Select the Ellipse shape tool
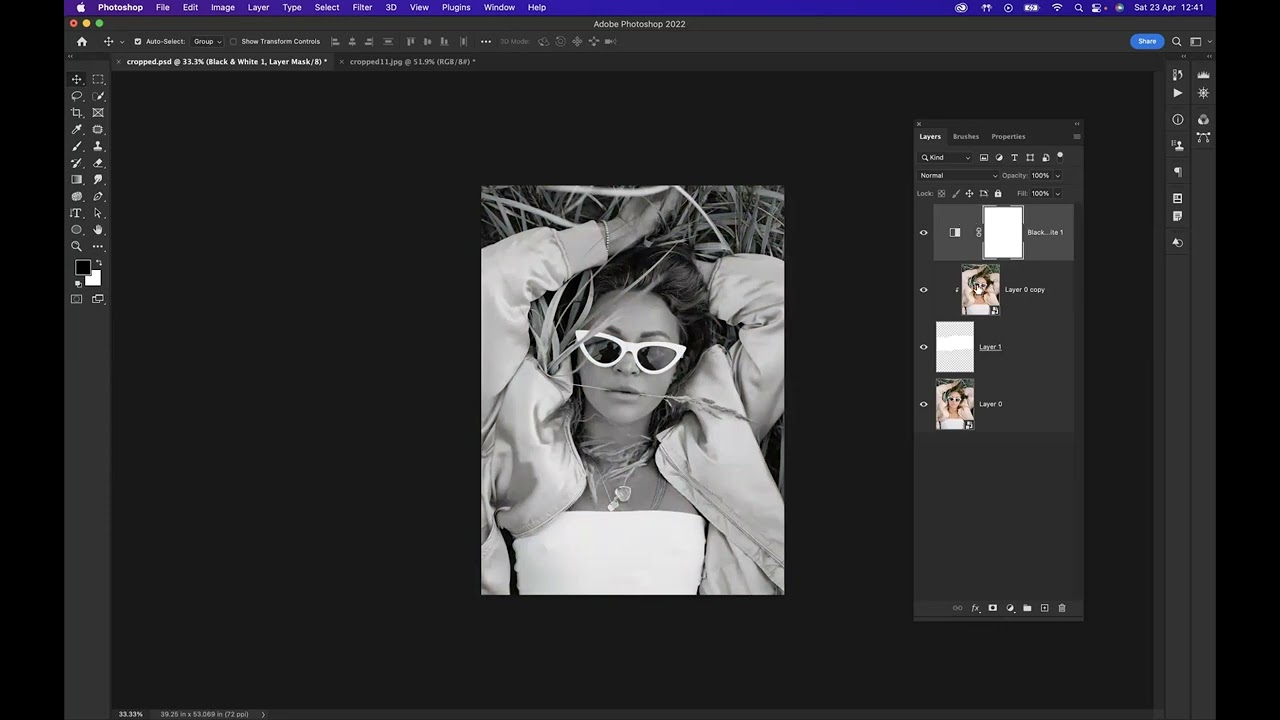The image size is (1280, 720). [x=77, y=230]
